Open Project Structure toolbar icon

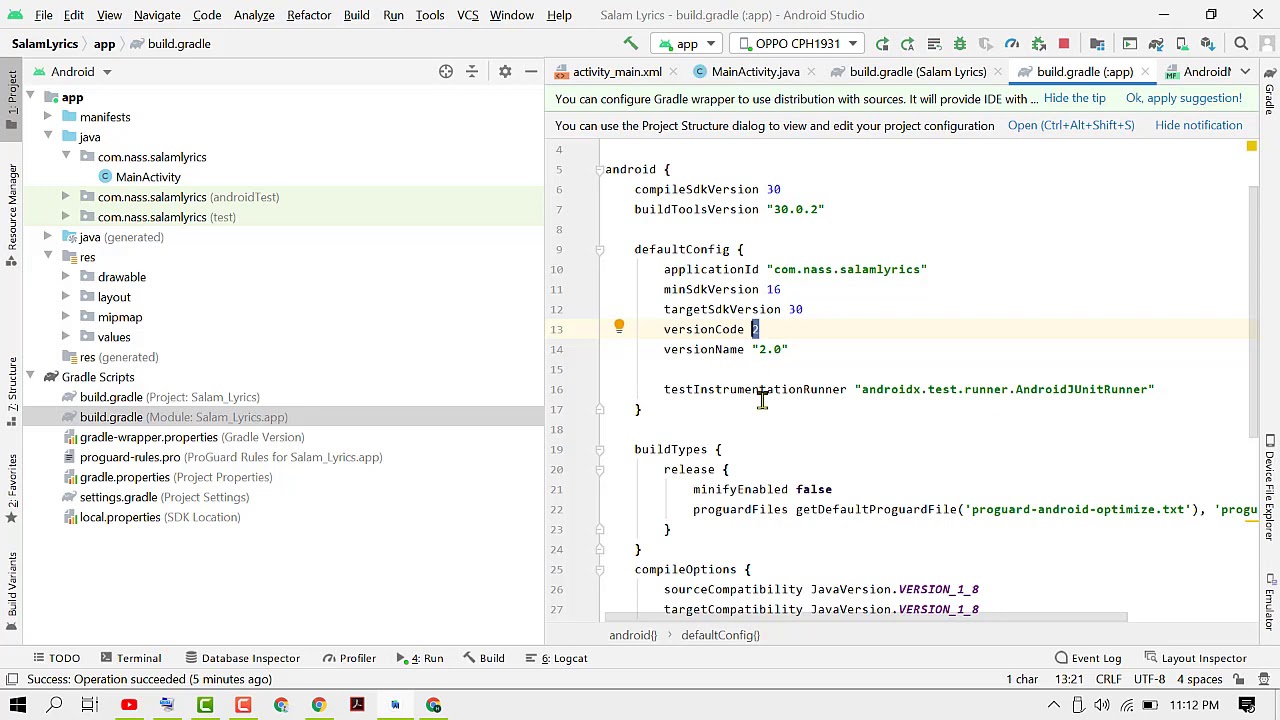click(1097, 44)
